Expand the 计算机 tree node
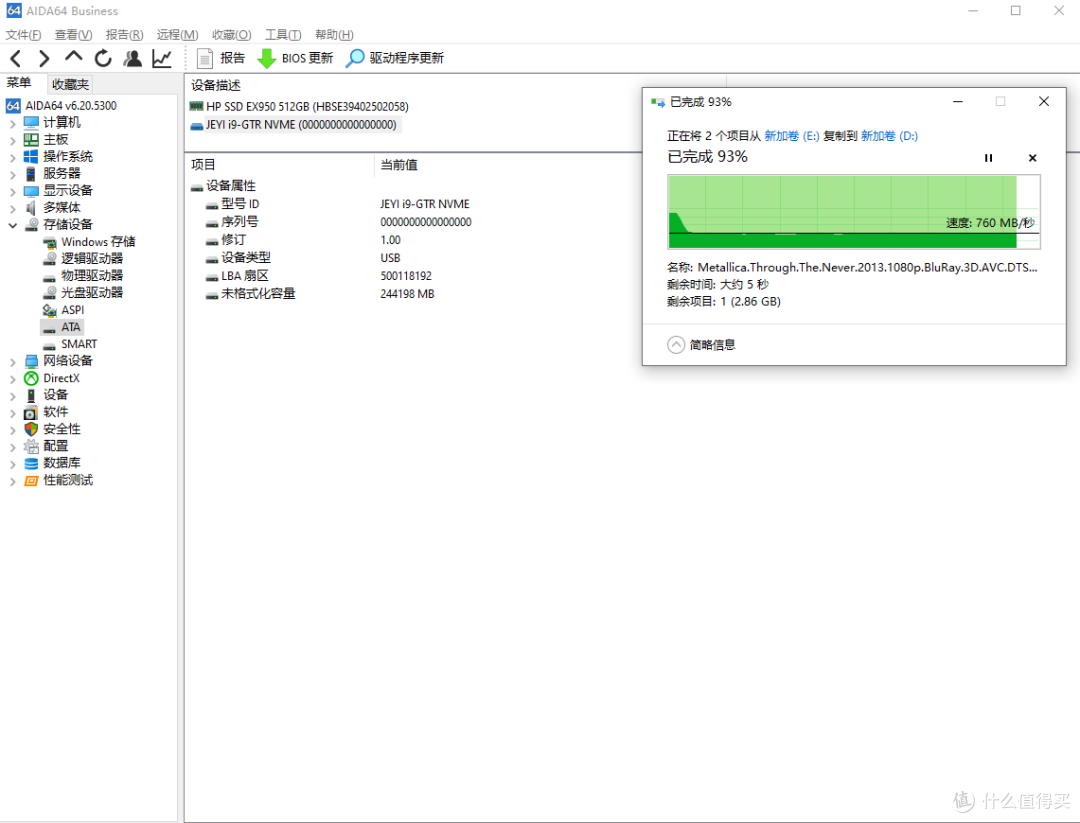1080x823 pixels. [12, 123]
